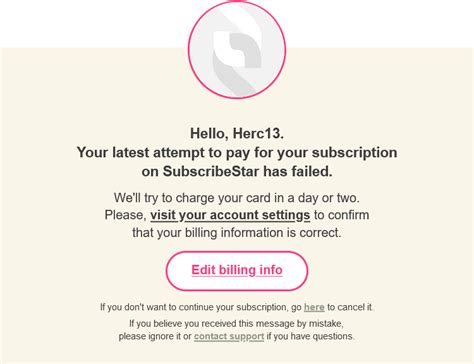Image resolution: width=474 pixels, height=364 pixels.
Task: Click the pink outline of the Edit billing button
Action: pyautogui.click(x=237, y=252)
